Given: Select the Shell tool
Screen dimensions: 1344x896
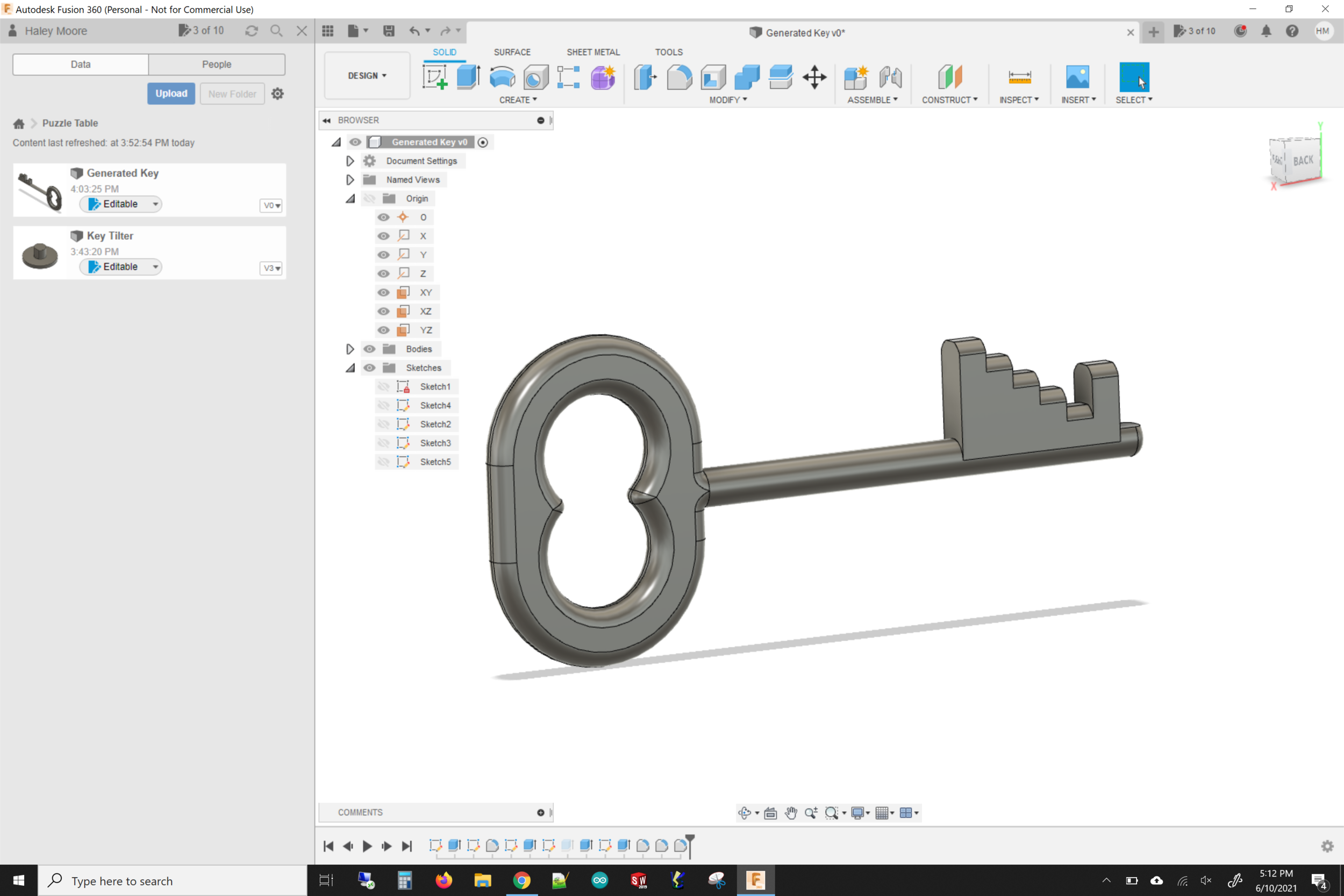Looking at the screenshot, I should tap(713, 76).
